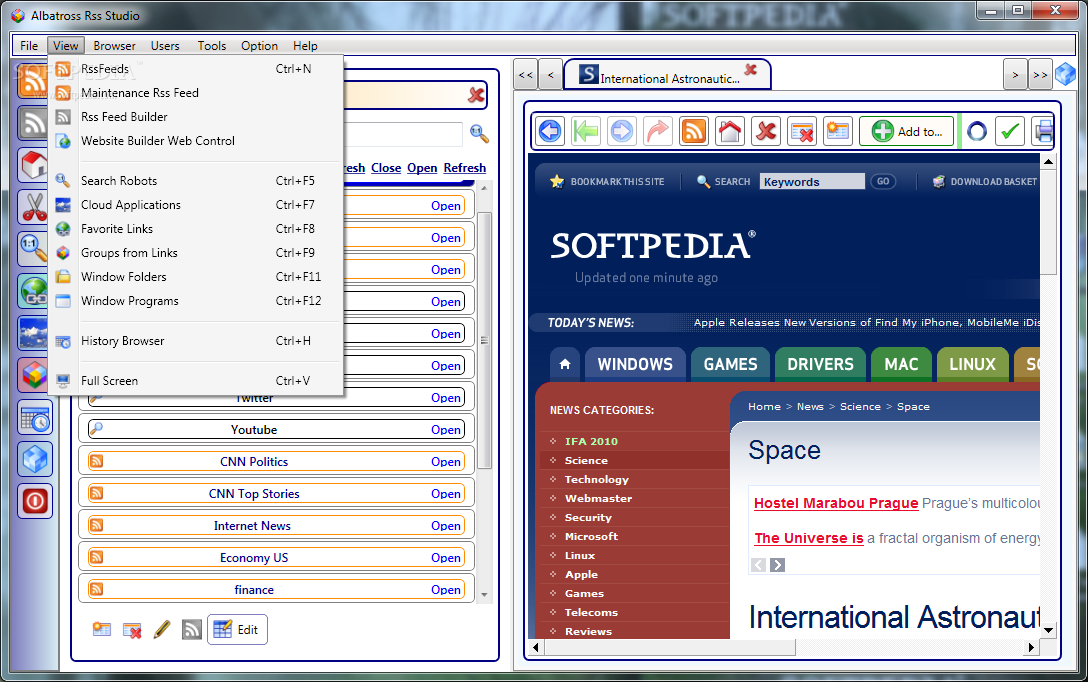Click the Technology news category

(x=596, y=479)
